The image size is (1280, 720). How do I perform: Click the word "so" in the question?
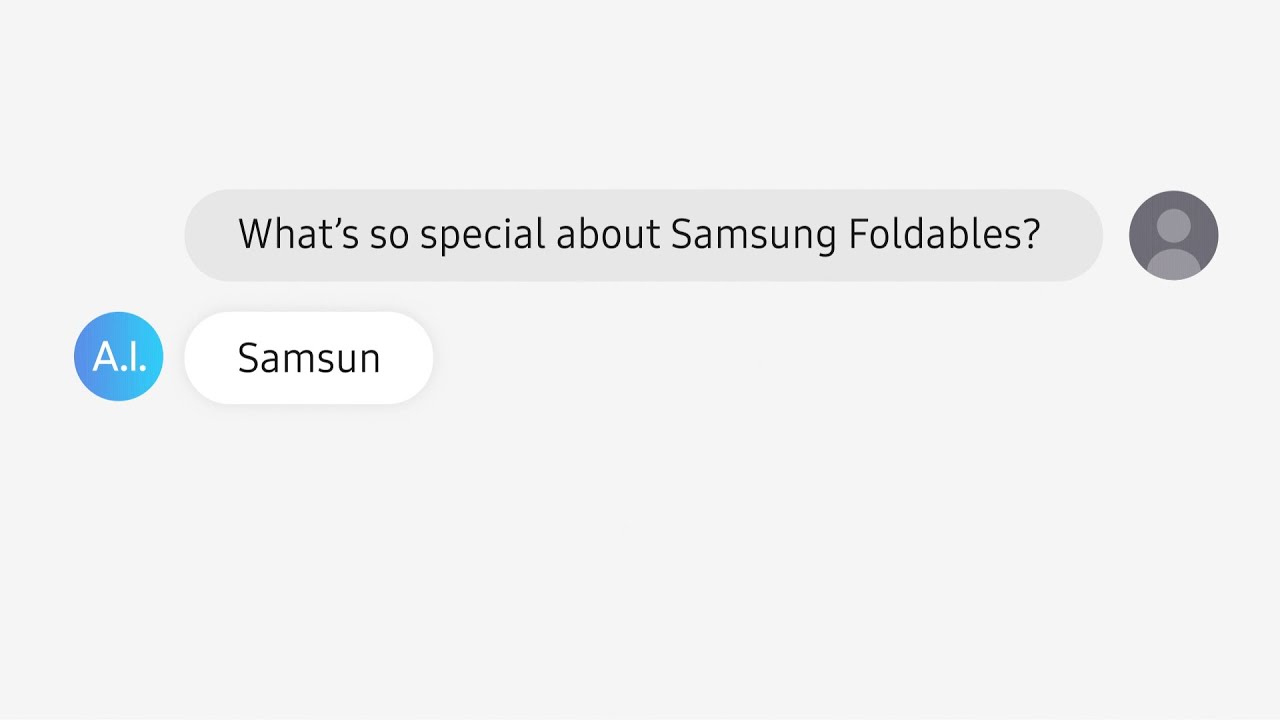(x=389, y=235)
